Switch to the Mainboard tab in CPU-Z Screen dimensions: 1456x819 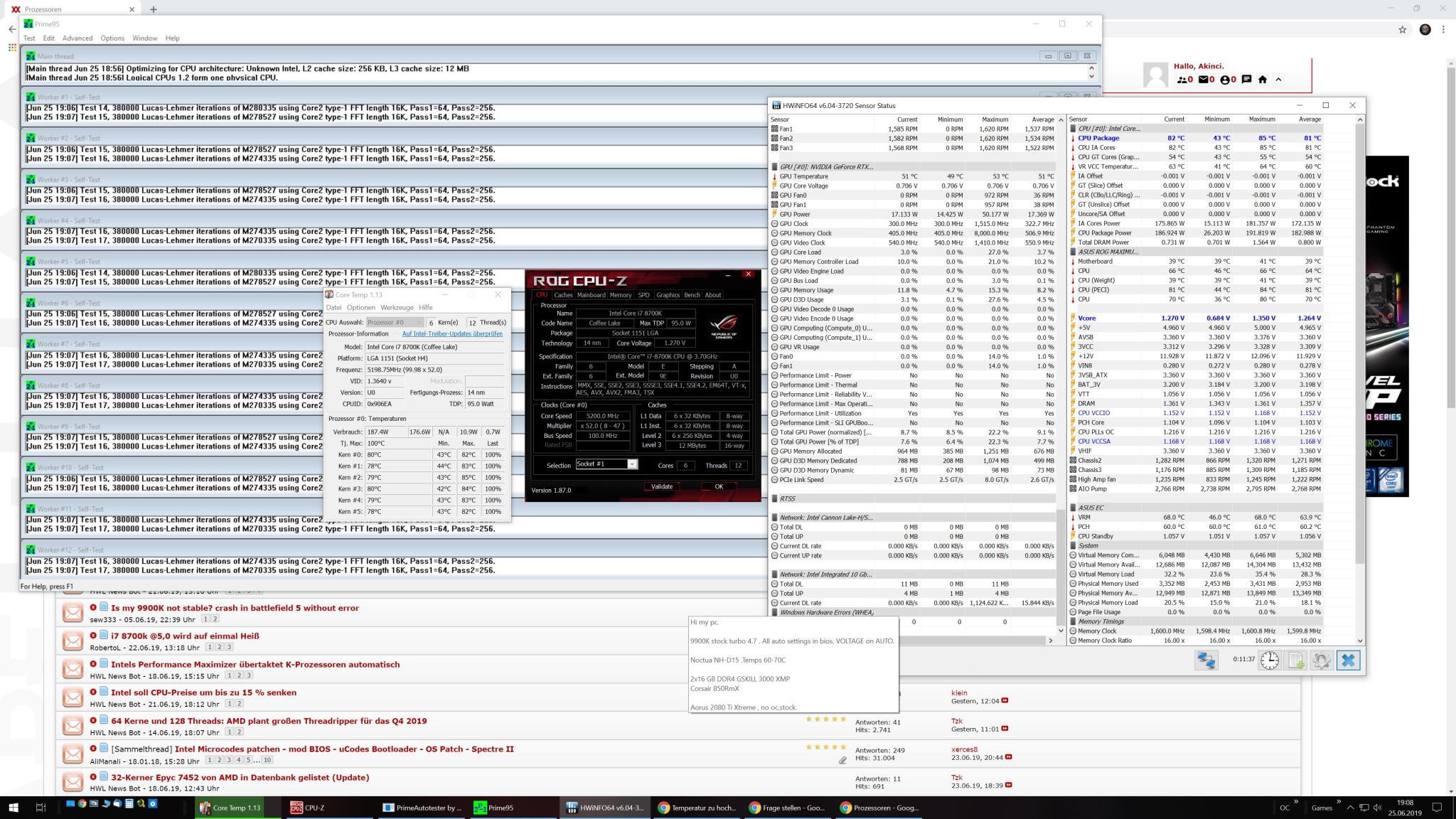(x=591, y=295)
